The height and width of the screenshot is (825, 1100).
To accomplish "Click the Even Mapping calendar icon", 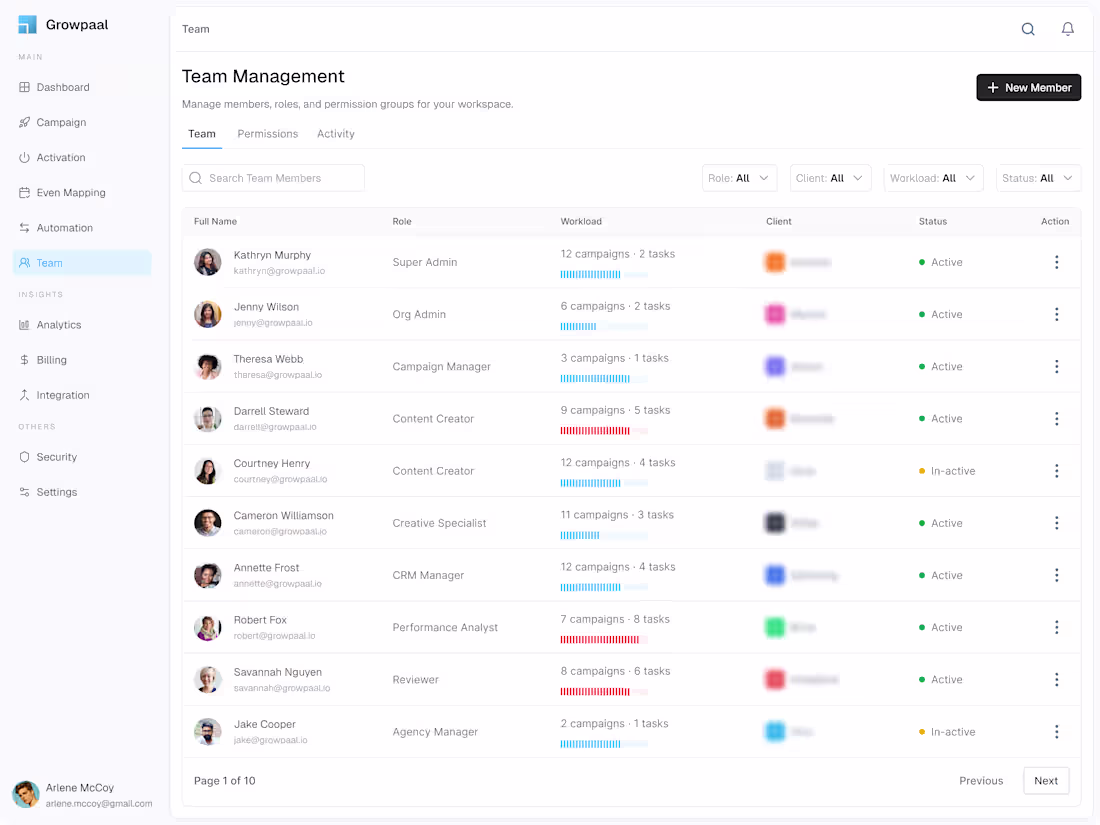I will point(25,192).
